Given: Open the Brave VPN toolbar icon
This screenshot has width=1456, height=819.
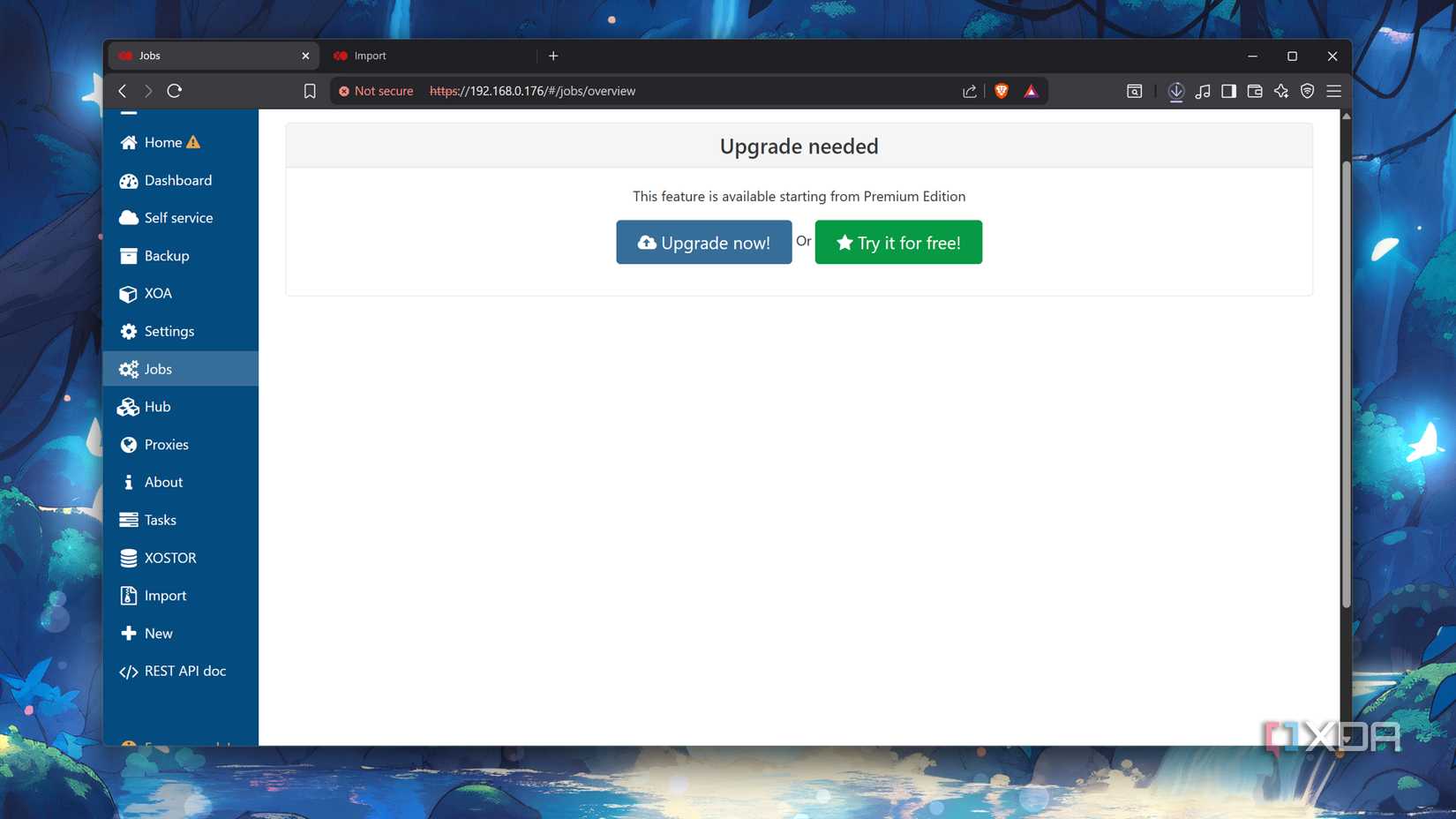Looking at the screenshot, I should point(1308,91).
